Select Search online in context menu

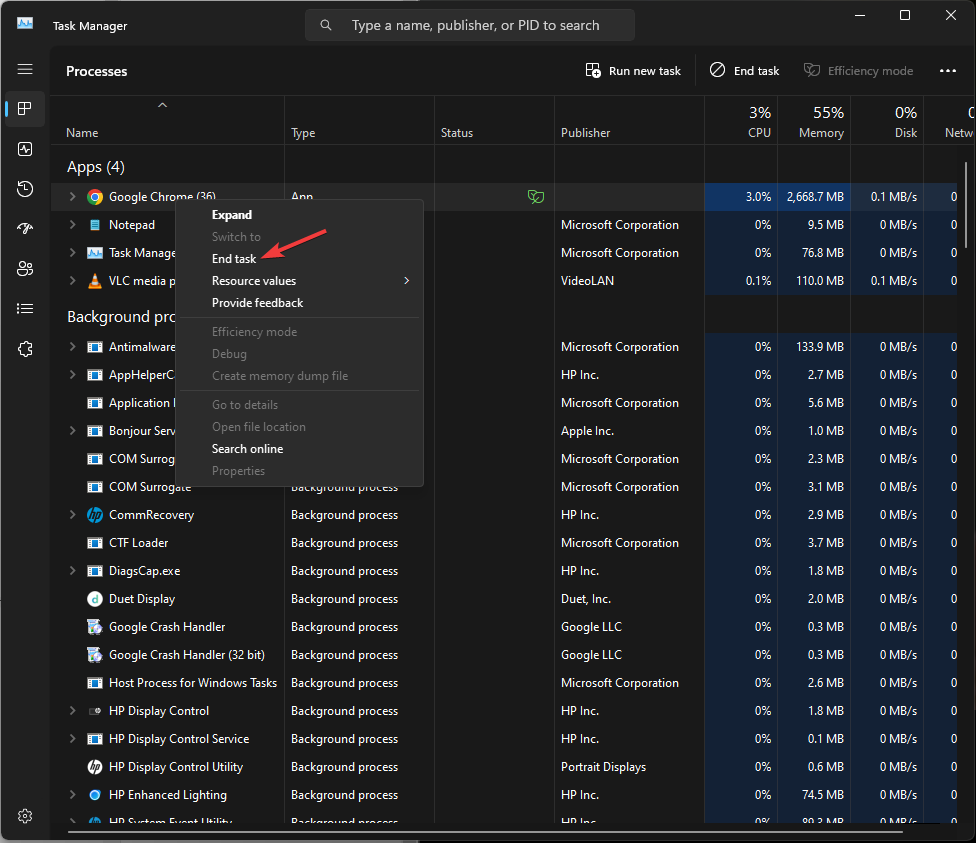point(247,449)
